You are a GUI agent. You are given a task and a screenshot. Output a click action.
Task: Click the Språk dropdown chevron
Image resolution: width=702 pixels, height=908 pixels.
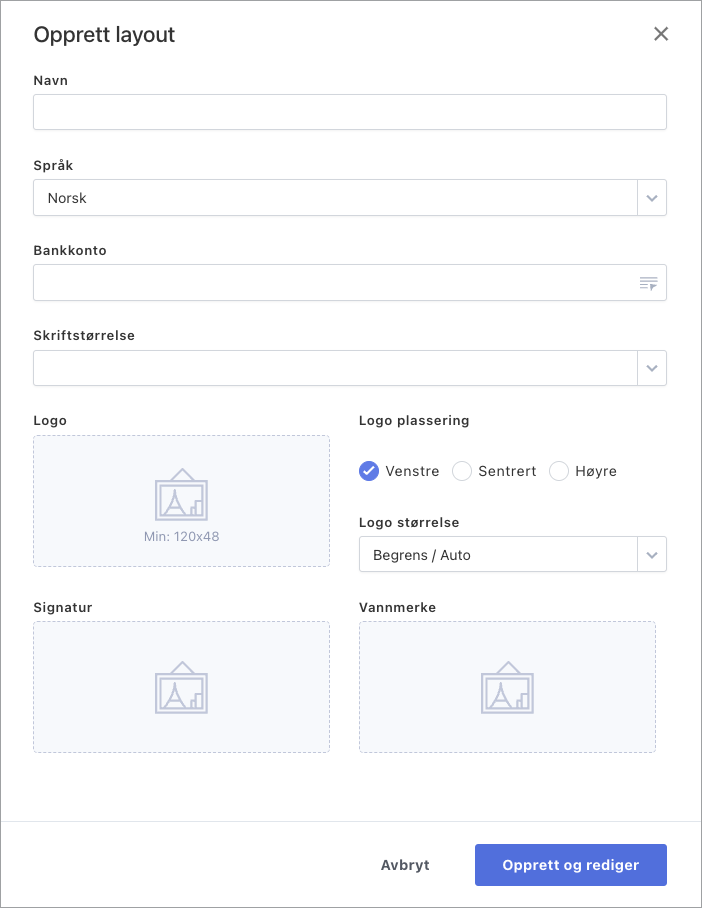(652, 197)
